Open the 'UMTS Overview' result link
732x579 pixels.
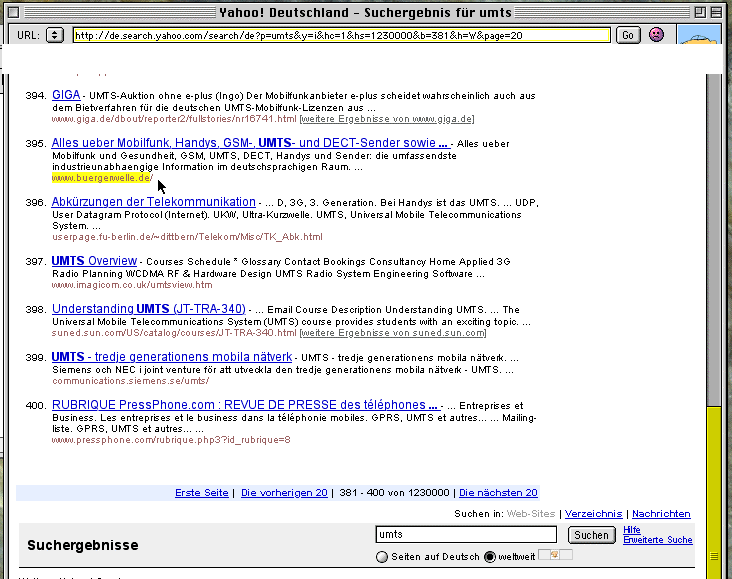(94, 261)
